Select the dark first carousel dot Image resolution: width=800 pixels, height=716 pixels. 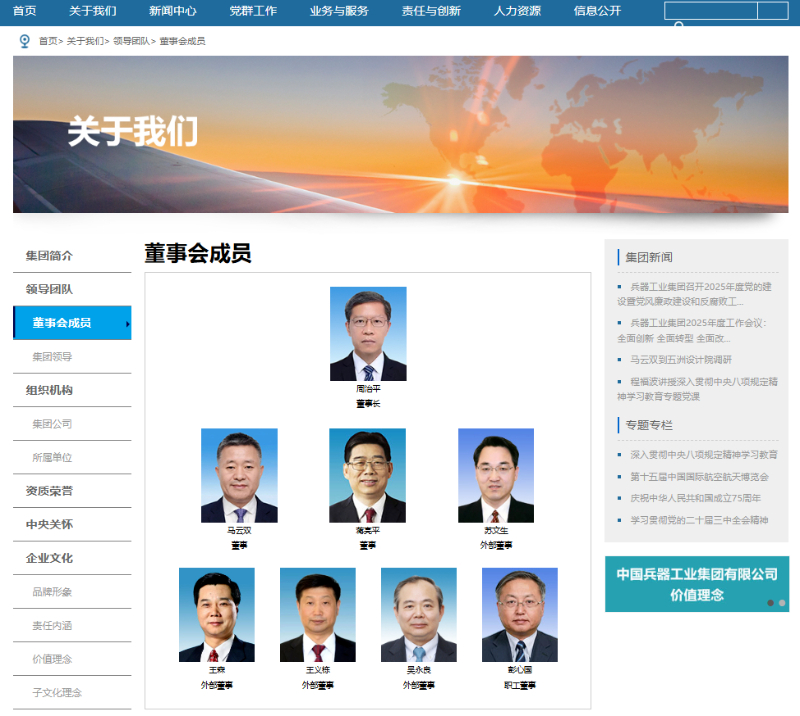click(x=770, y=603)
